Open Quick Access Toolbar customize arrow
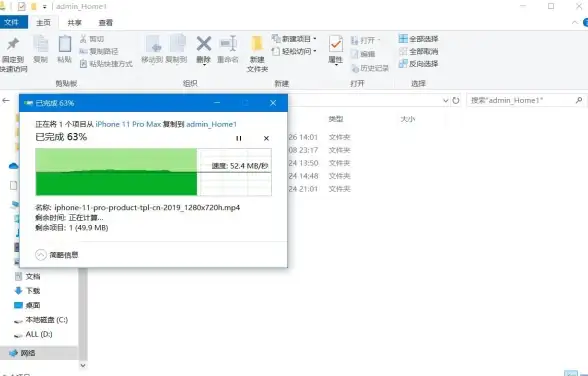 (x=45, y=6)
